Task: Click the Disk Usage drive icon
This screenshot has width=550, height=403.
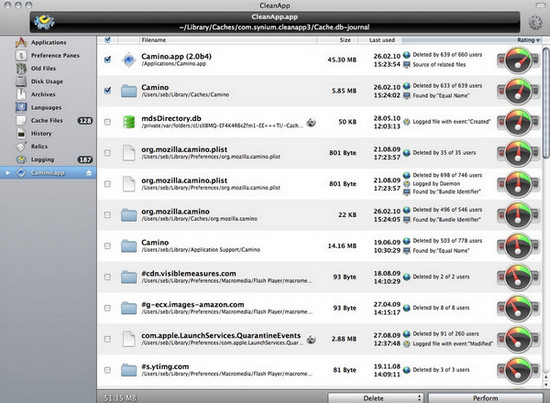Action: point(21,81)
